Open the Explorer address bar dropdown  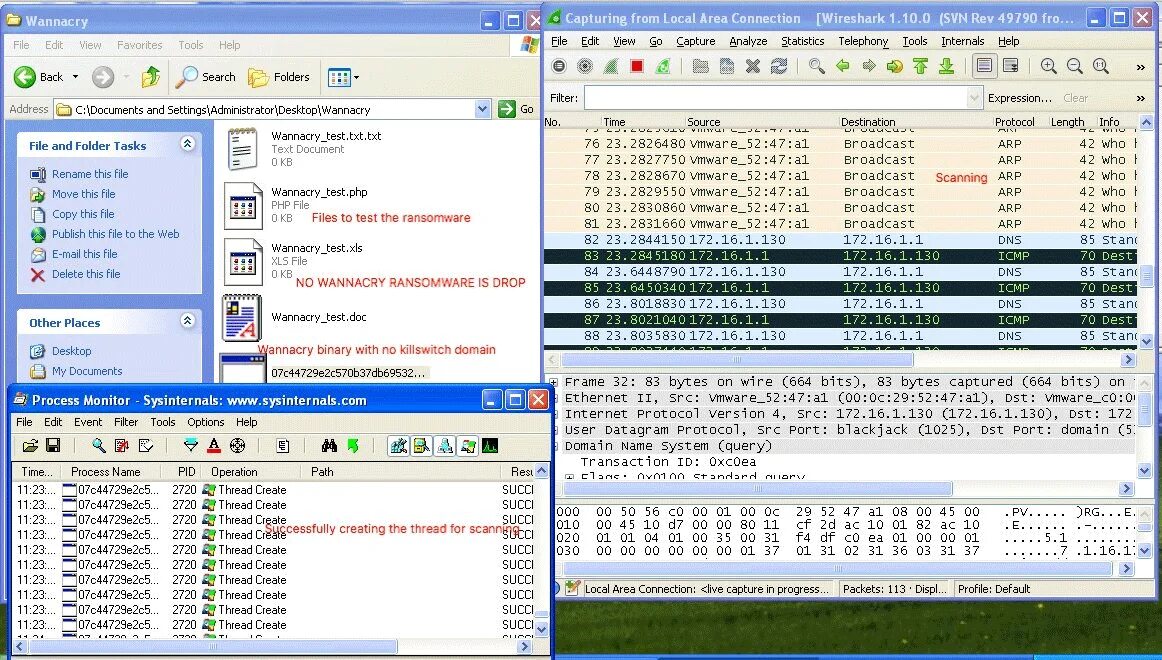pyautogui.click(x=482, y=110)
